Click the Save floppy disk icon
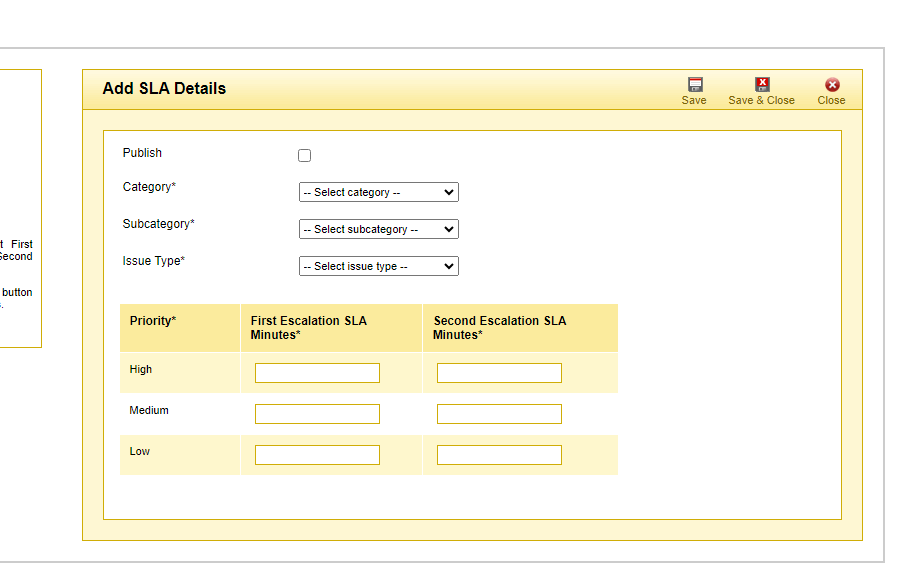This screenshot has width=910, height=571. (694, 85)
